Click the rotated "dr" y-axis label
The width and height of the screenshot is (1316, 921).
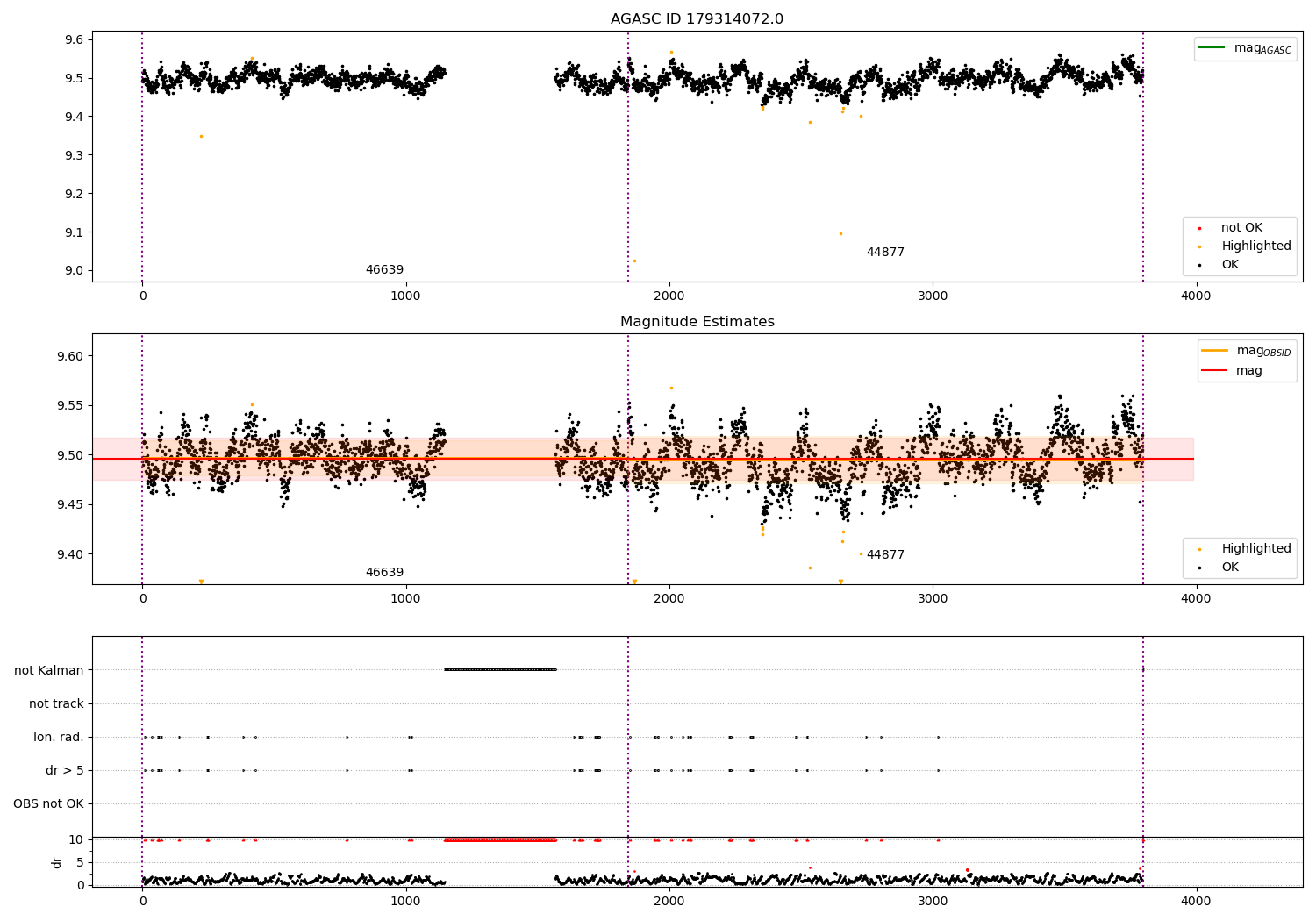coord(57,862)
